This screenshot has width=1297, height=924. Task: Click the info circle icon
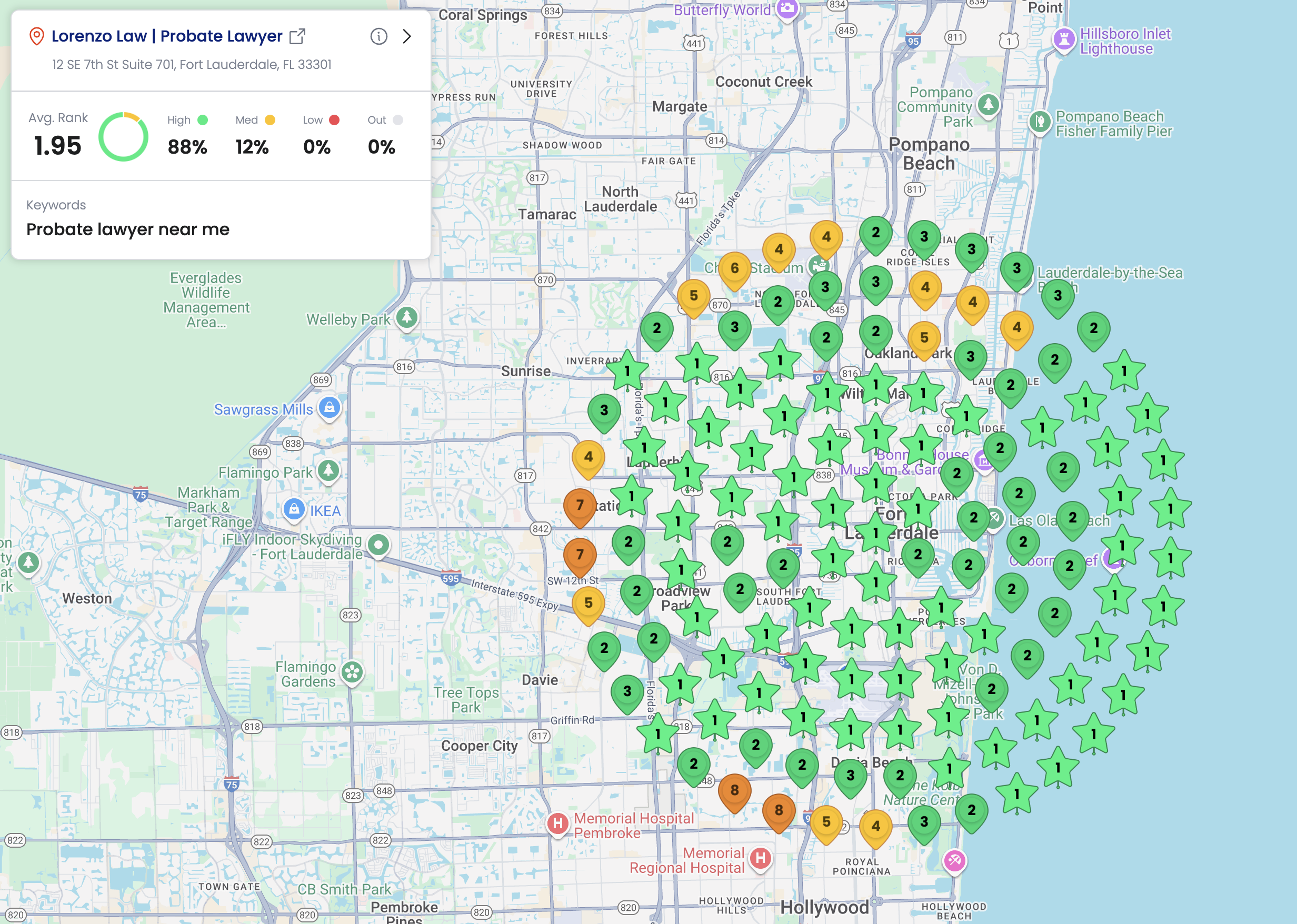tap(379, 36)
